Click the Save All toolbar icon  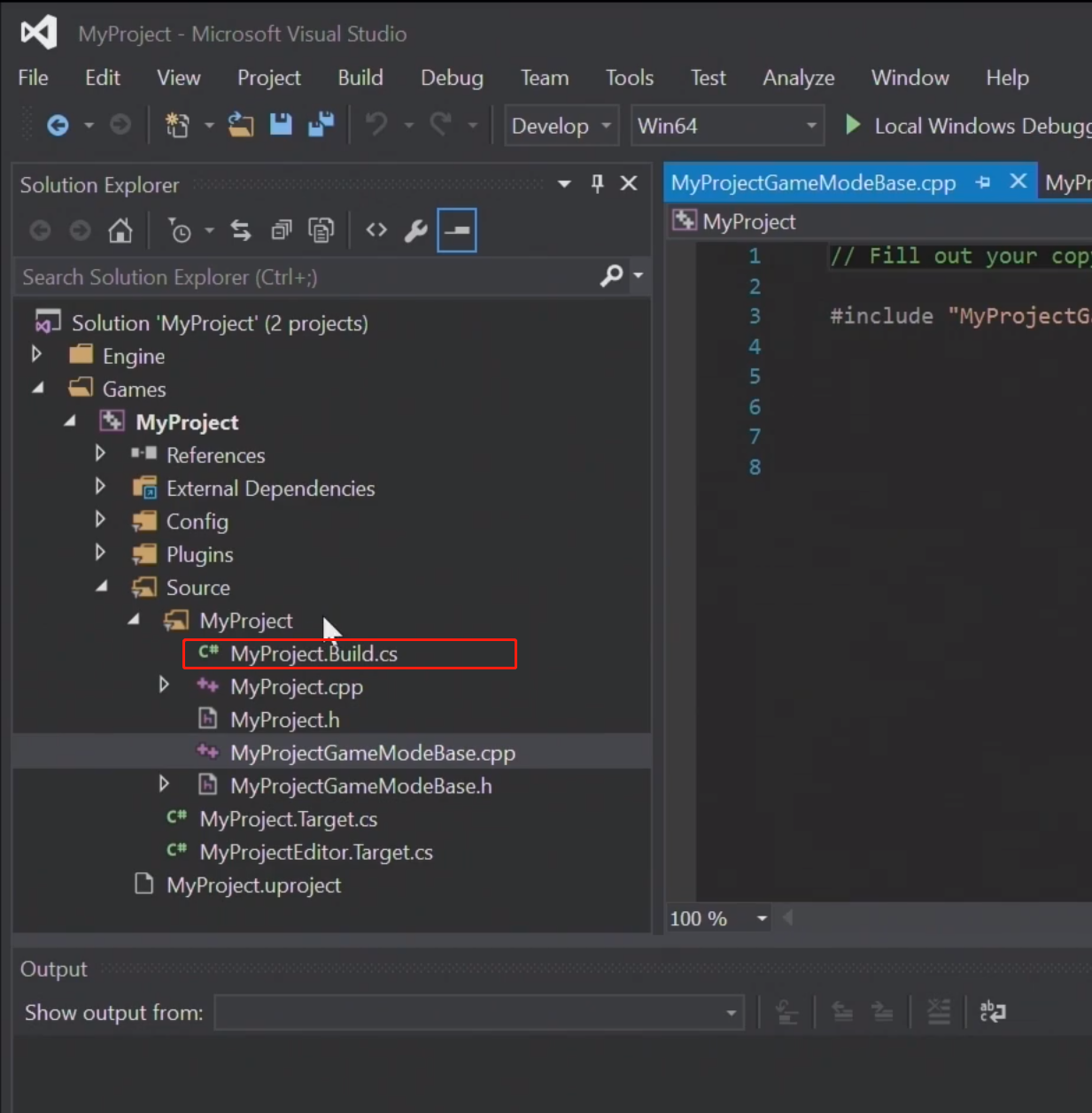(321, 126)
